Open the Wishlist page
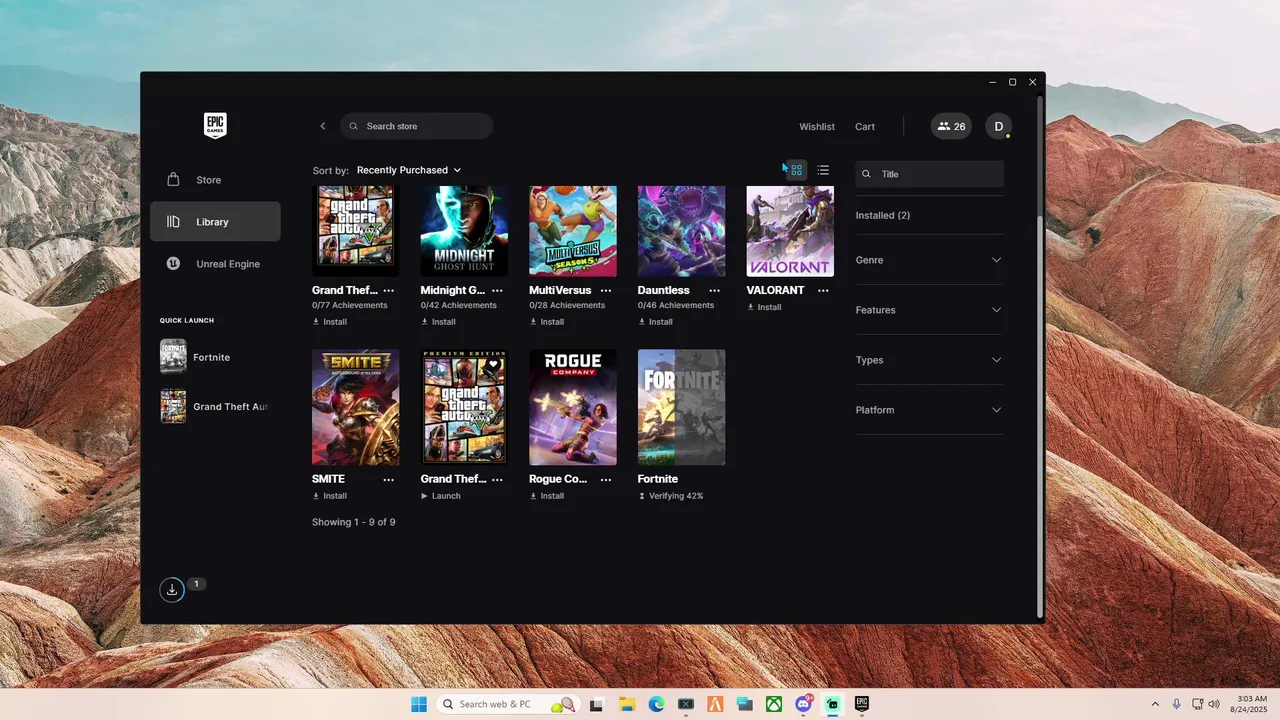The width and height of the screenshot is (1280, 720). coord(817,127)
